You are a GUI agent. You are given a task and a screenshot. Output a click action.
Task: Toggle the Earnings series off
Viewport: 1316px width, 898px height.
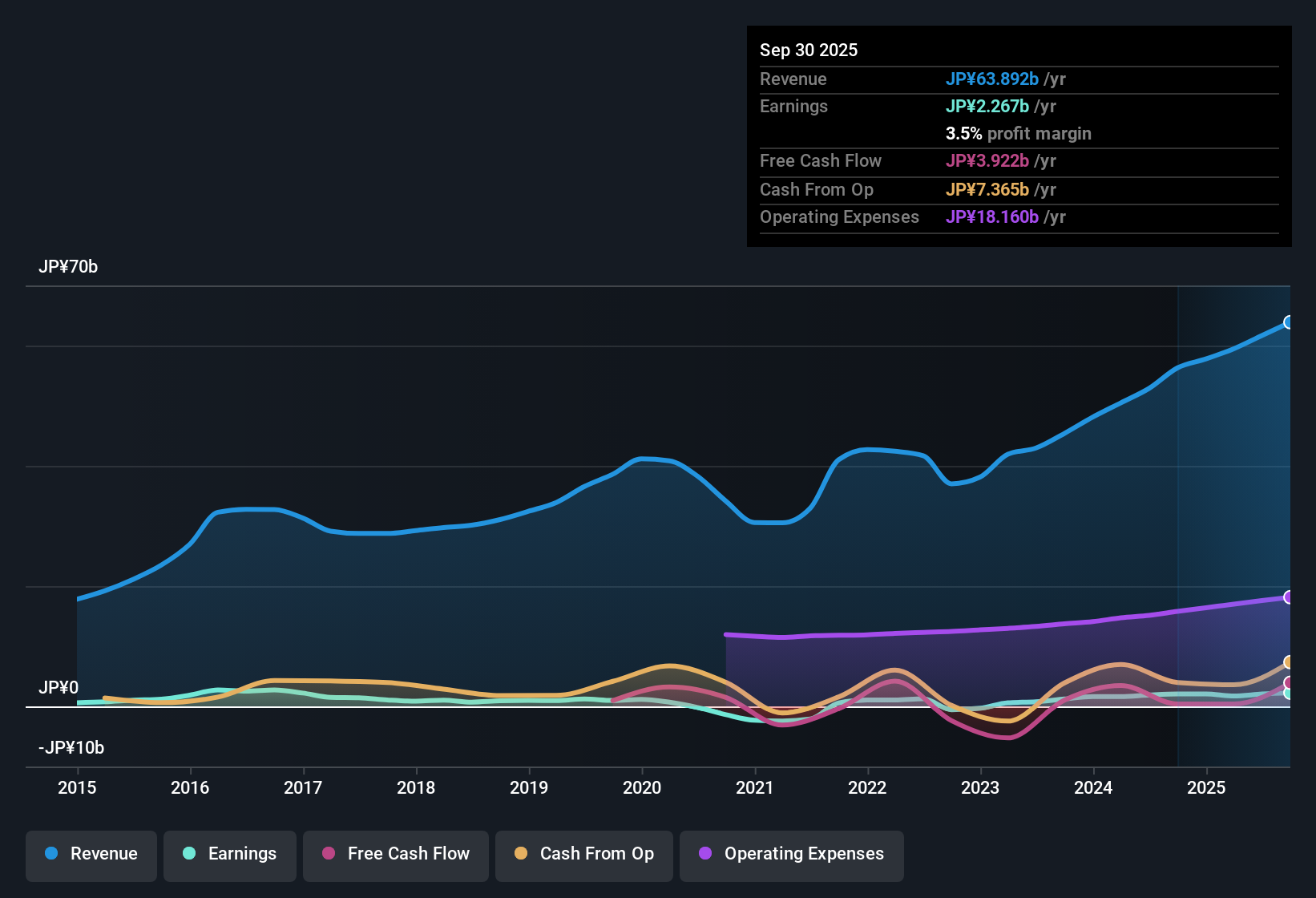click(229, 854)
